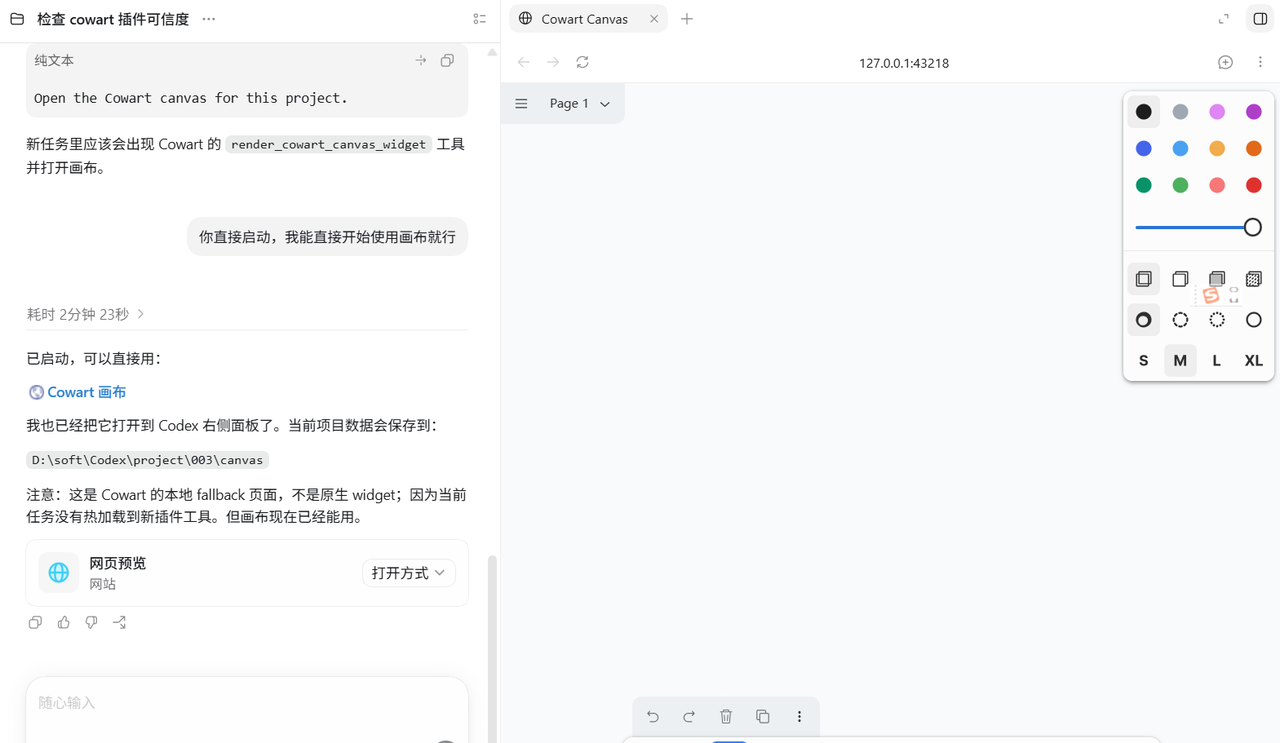Open a new browser tab with plus
Image resolution: width=1280 pixels, height=743 pixels.
[x=687, y=19]
